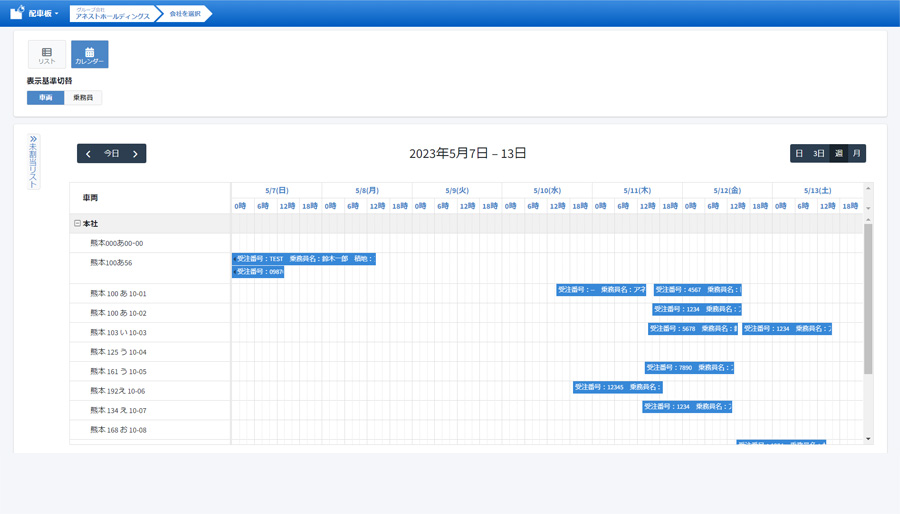Switch to the リスト list view icon

(46, 54)
